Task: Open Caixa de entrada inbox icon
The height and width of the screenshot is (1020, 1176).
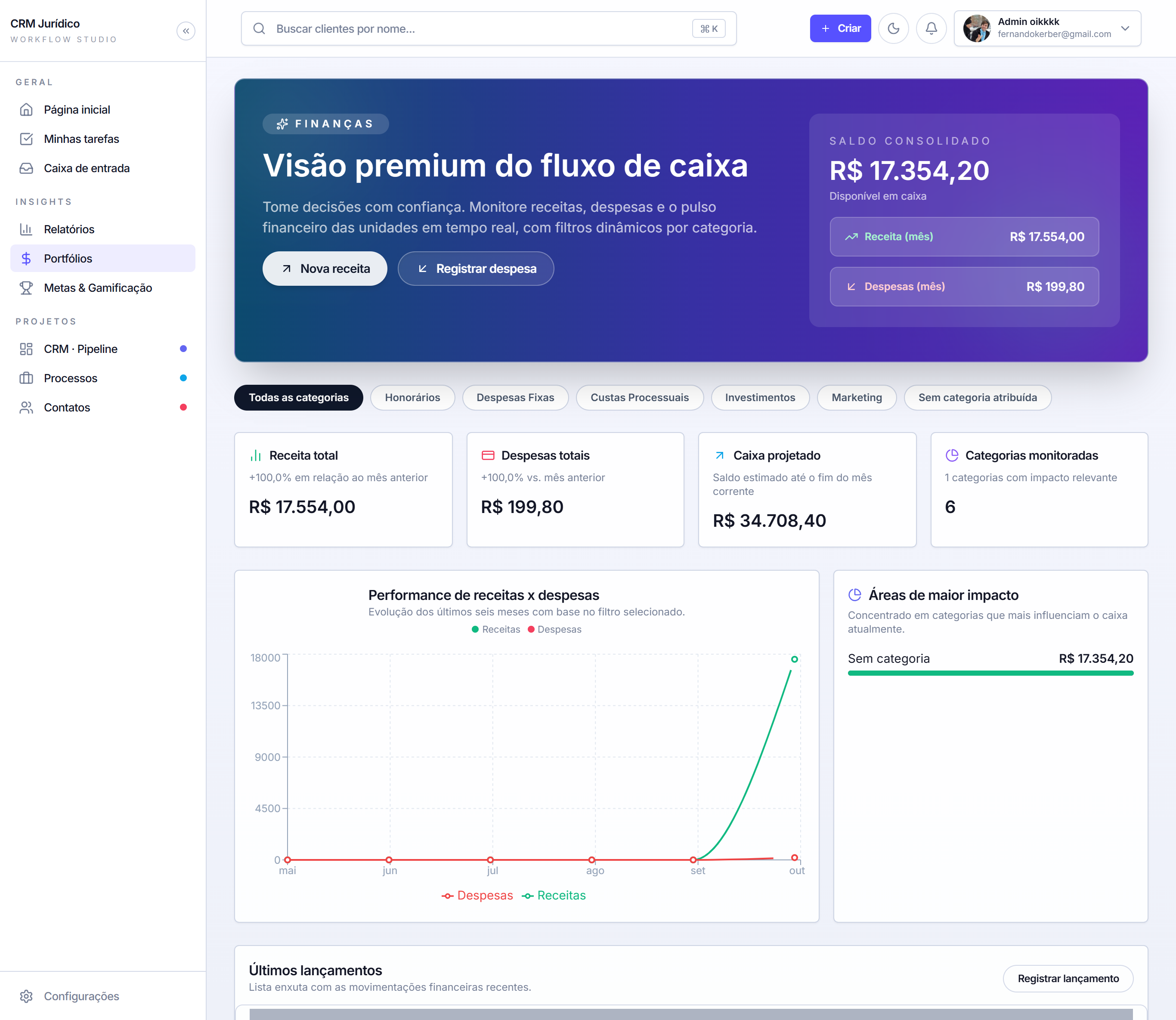Action: coord(26,168)
